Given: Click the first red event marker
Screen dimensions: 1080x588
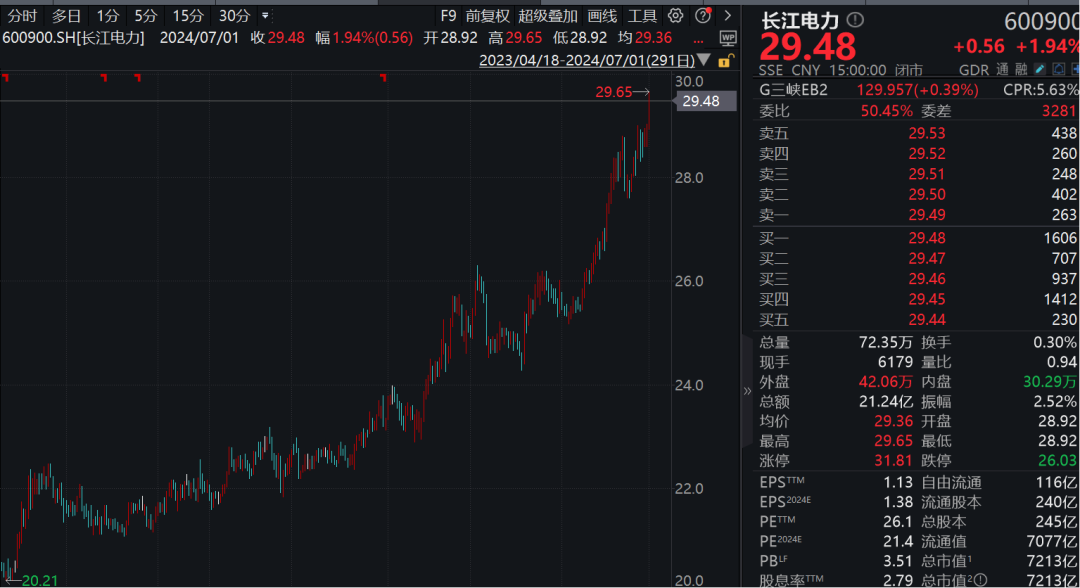Looking at the screenshot, I should (6, 78).
